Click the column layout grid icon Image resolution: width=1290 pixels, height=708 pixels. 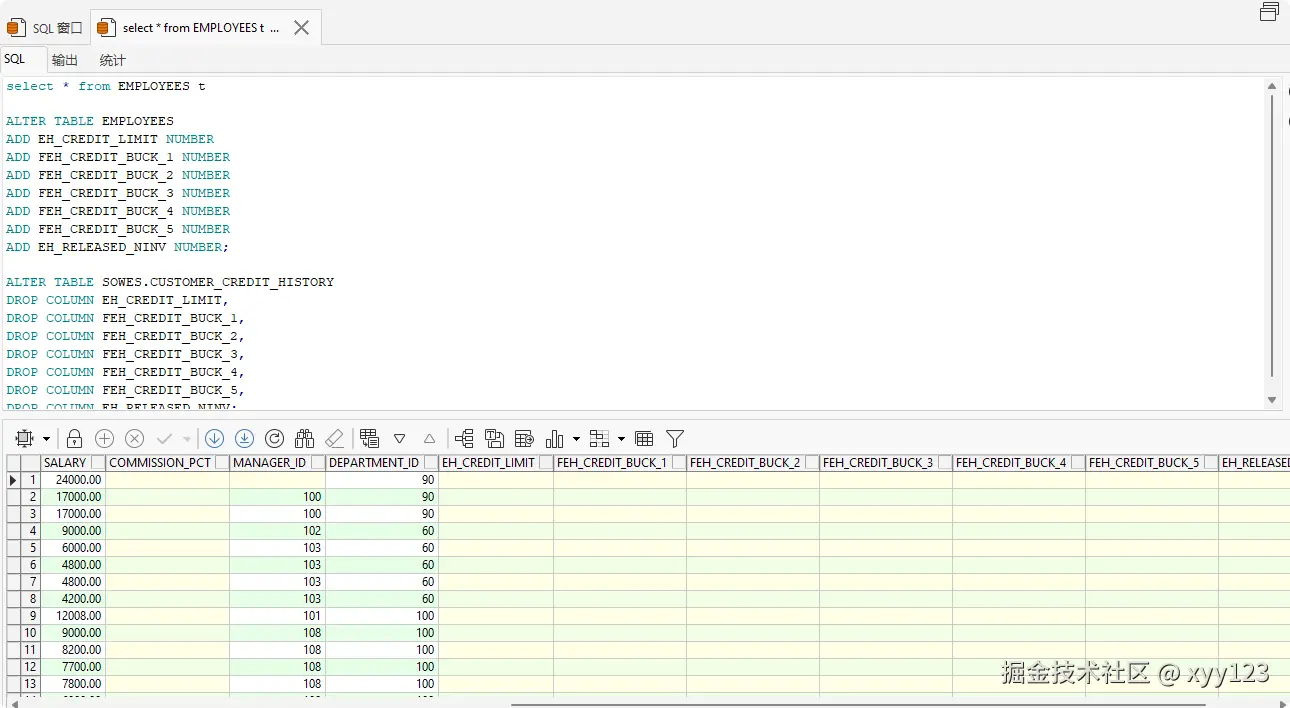point(599,438)
